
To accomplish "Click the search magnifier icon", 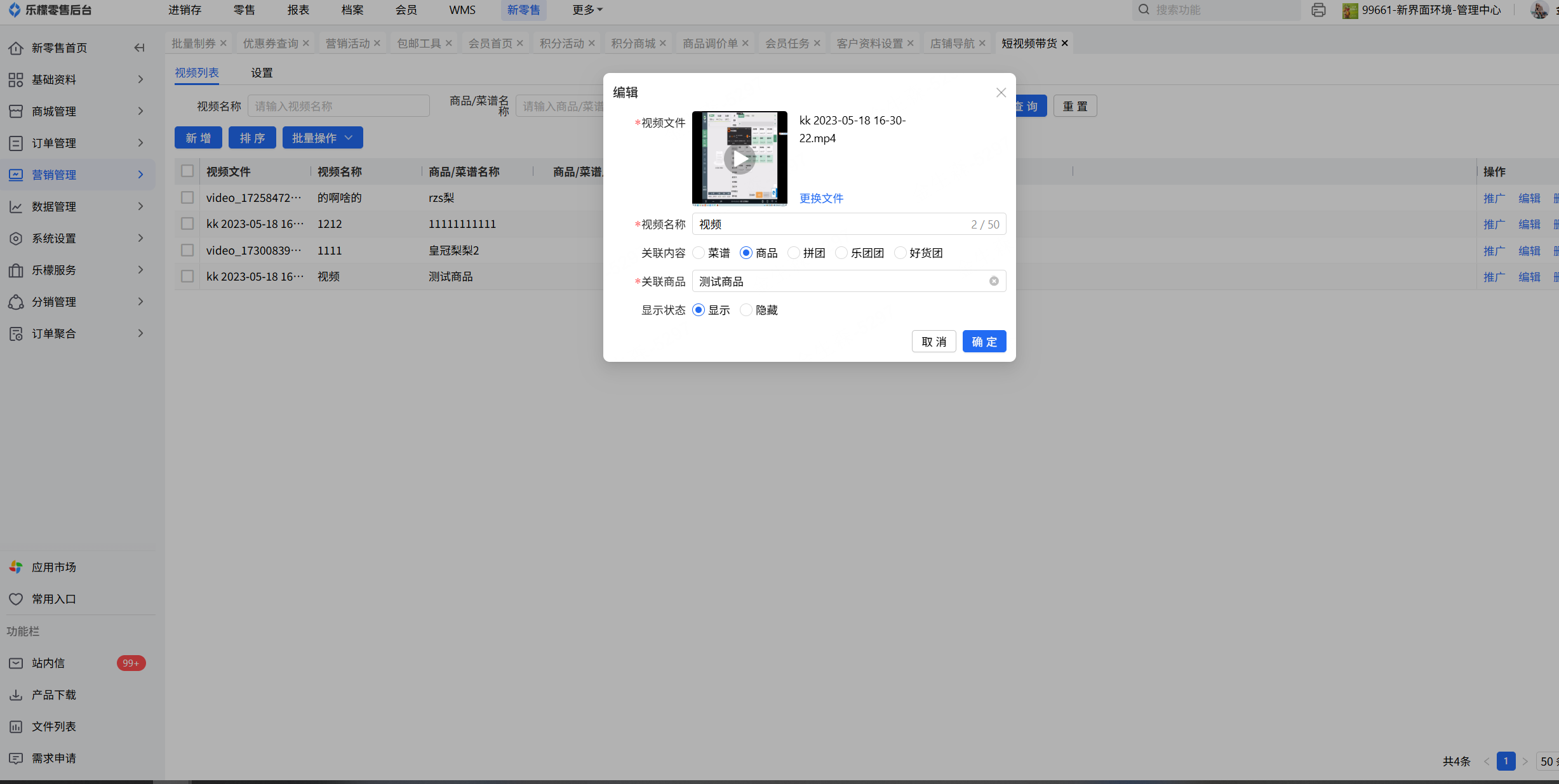I will tap(1144, 10).
